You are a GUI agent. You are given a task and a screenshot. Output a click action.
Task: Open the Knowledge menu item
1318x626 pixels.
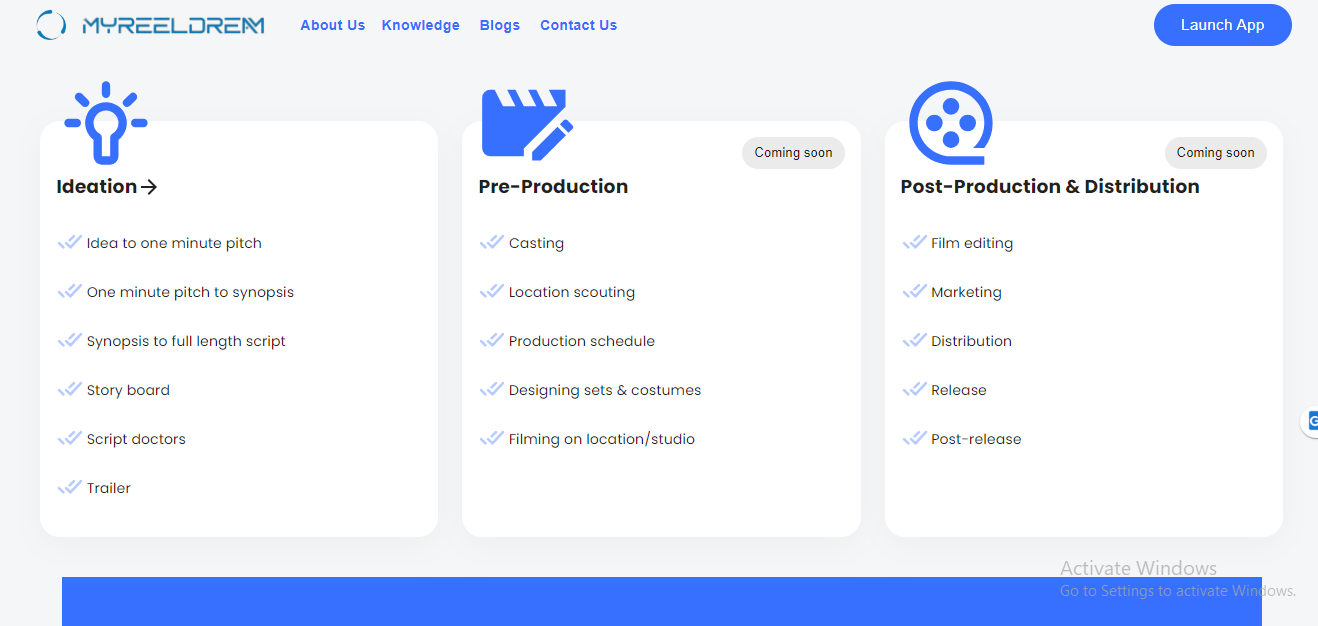(420, 25)
